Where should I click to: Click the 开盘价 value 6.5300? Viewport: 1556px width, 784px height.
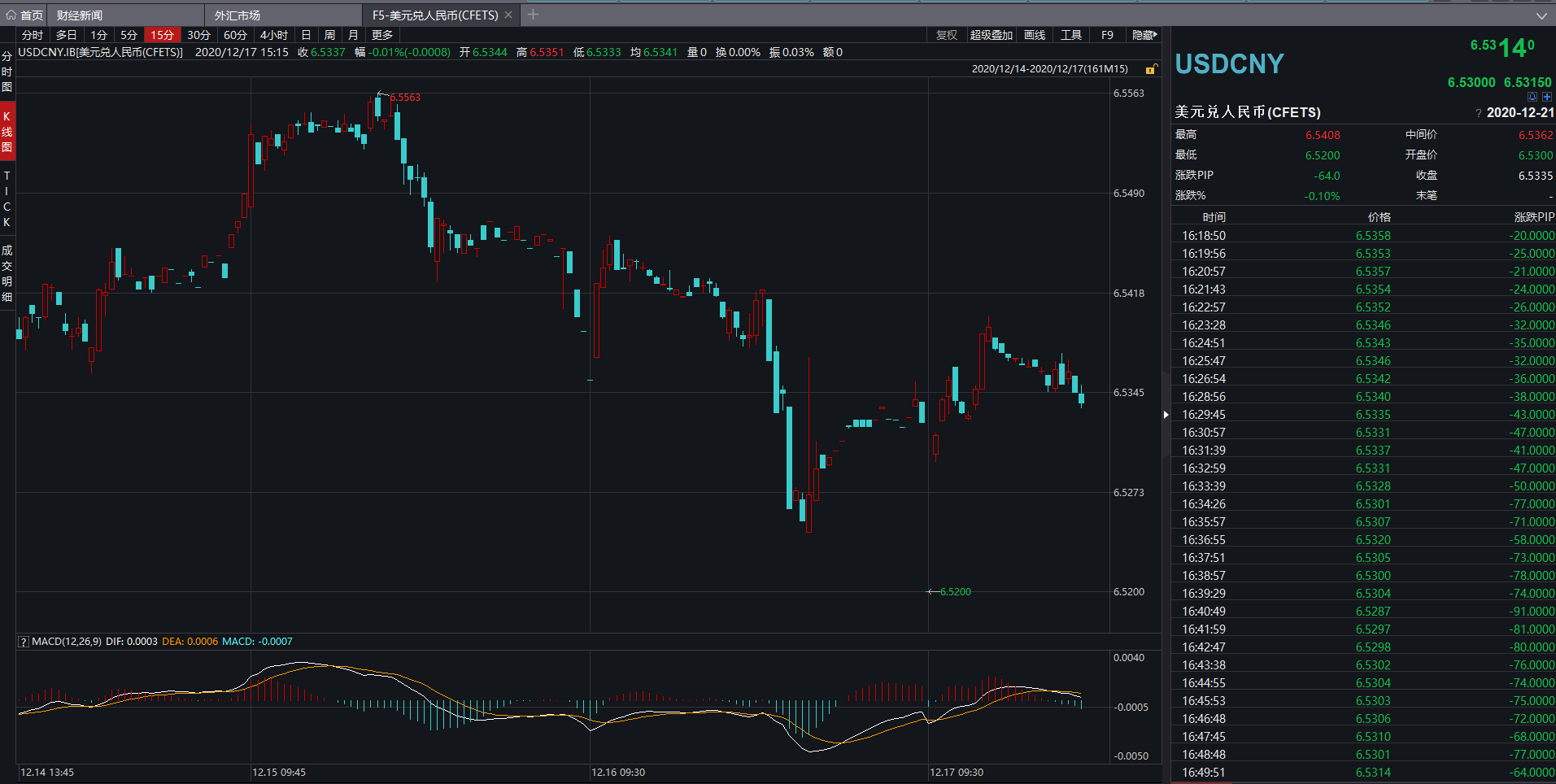1536,155
